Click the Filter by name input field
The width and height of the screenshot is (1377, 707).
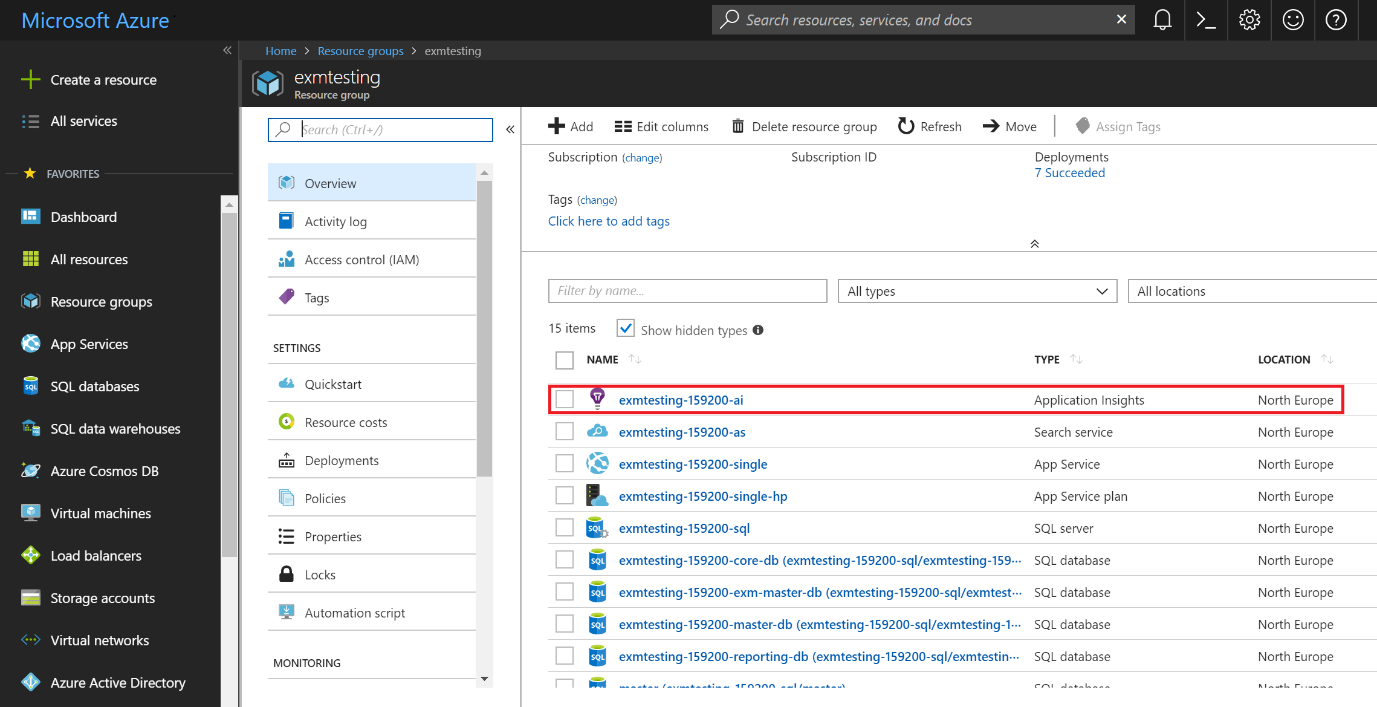click(x=687, y=290)
